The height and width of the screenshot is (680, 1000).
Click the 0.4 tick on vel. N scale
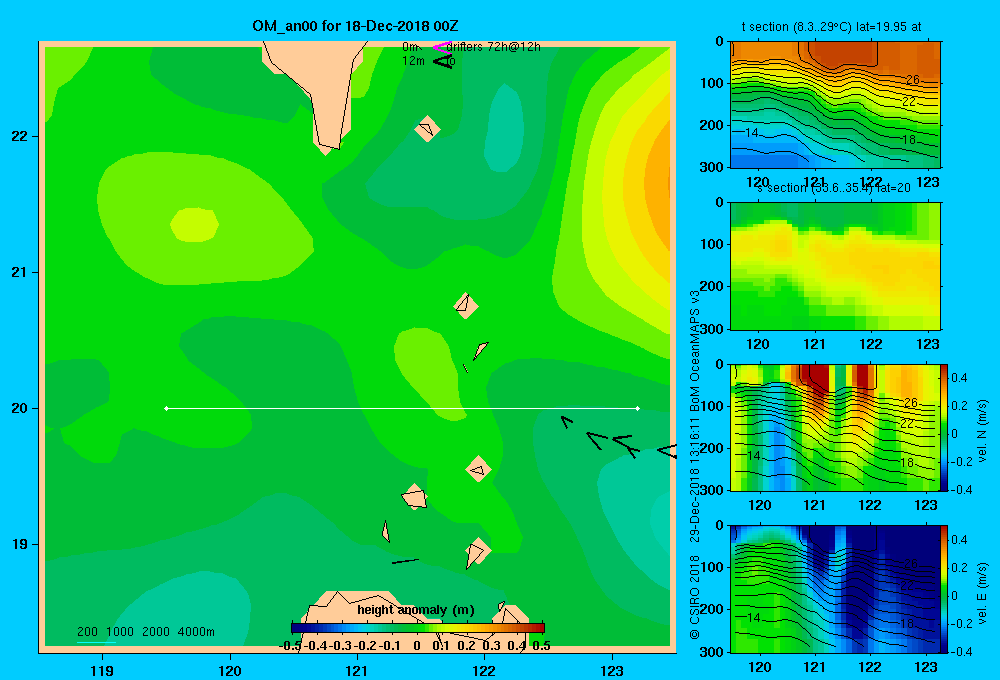(x=959, y=378)
